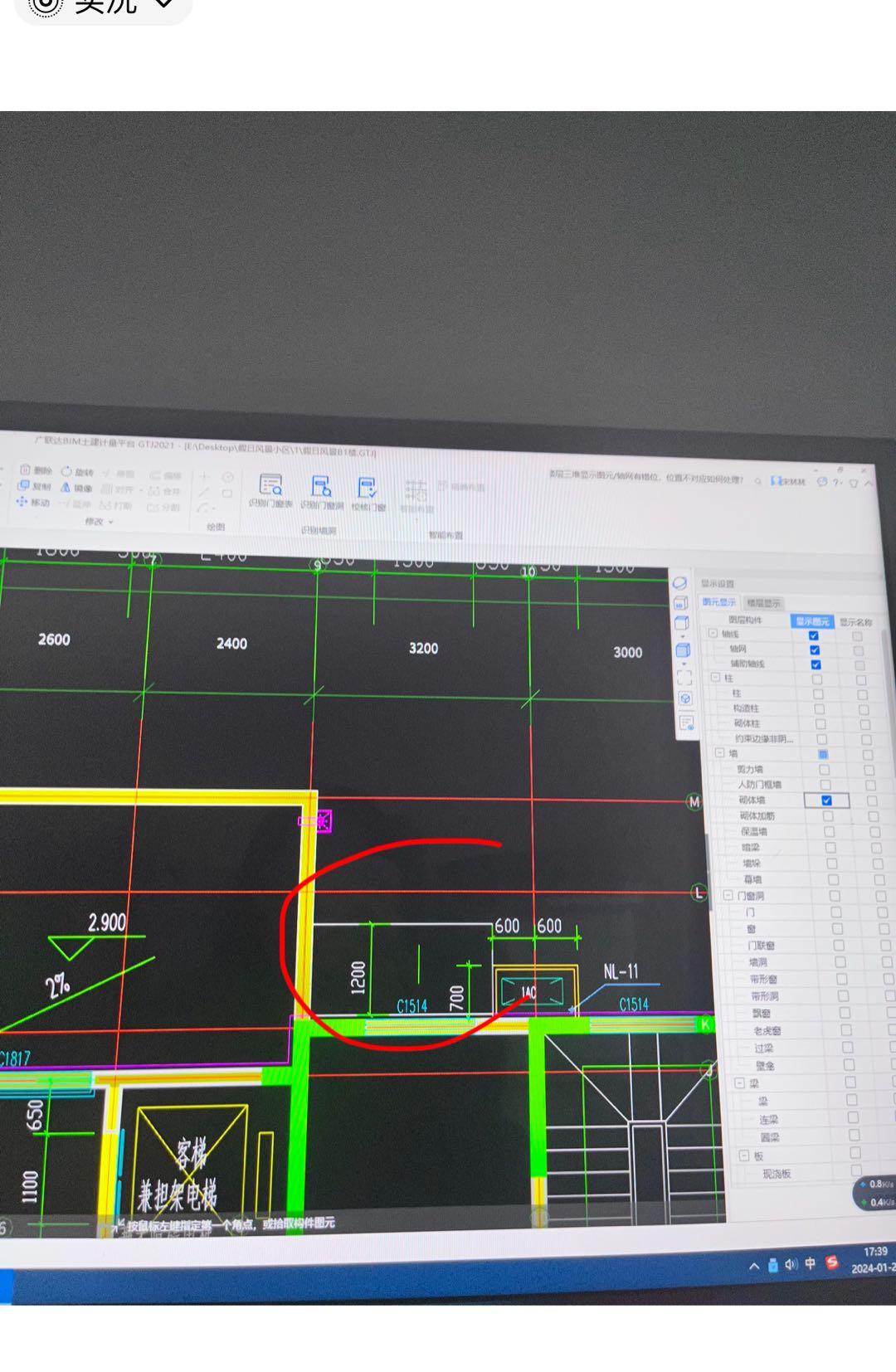The height and width of the screenshot is (1372, 896).
Task: Click the display settings list icon in side toolbar
Action: click(x=687, y=722)
